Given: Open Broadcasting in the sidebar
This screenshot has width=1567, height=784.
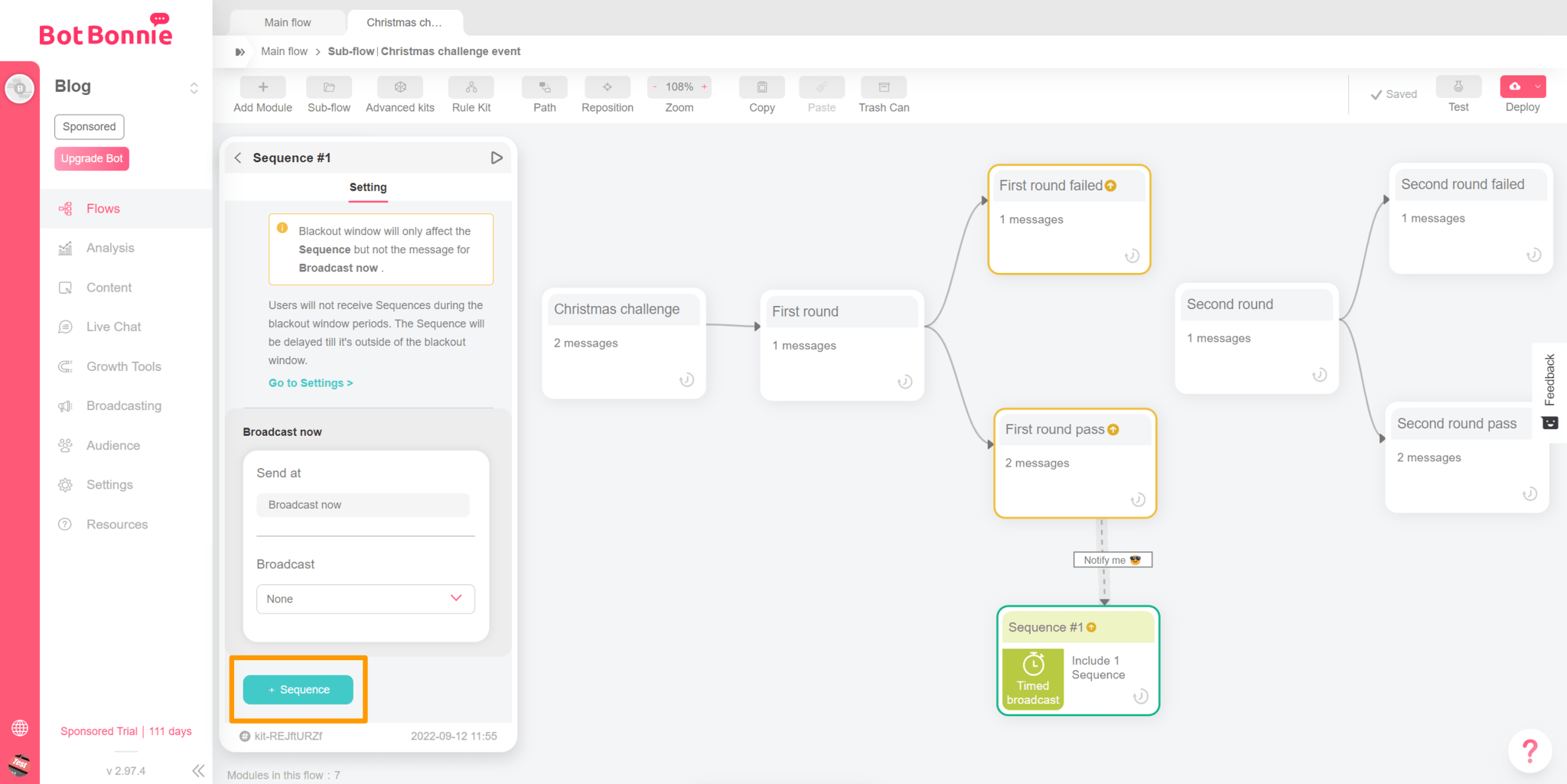Looking at the screenshot, I should [x=124, y=405].
